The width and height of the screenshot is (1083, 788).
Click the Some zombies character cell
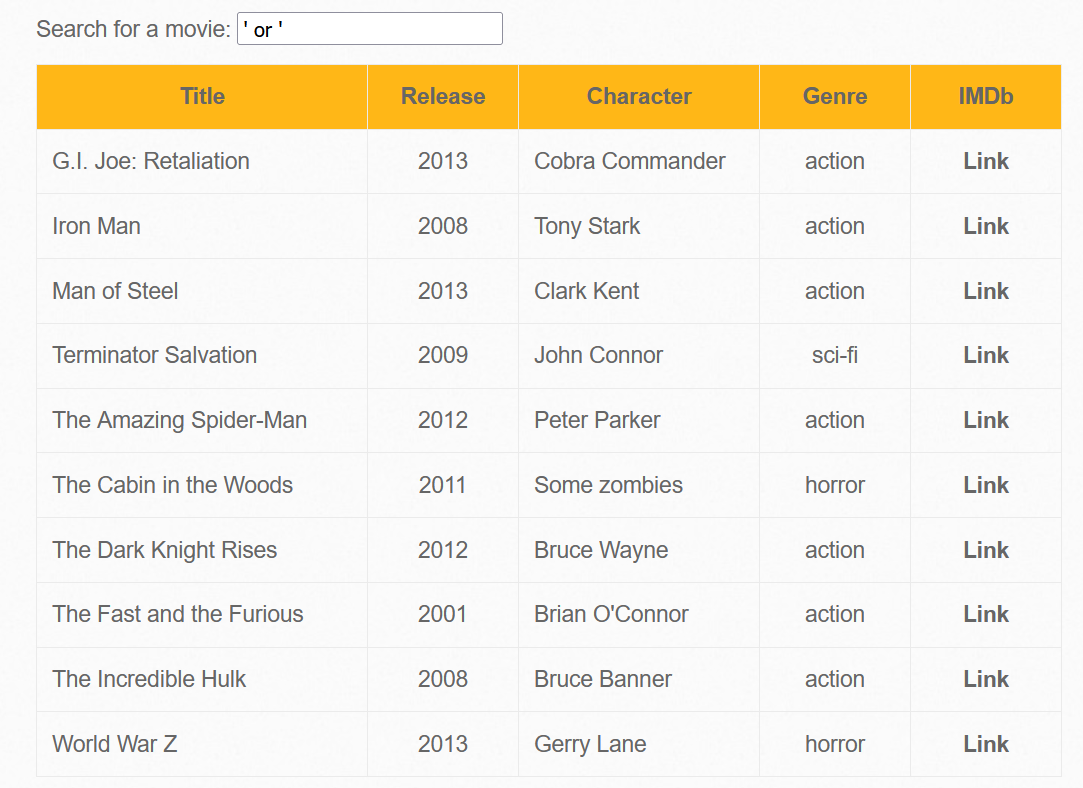coord(639,485)
